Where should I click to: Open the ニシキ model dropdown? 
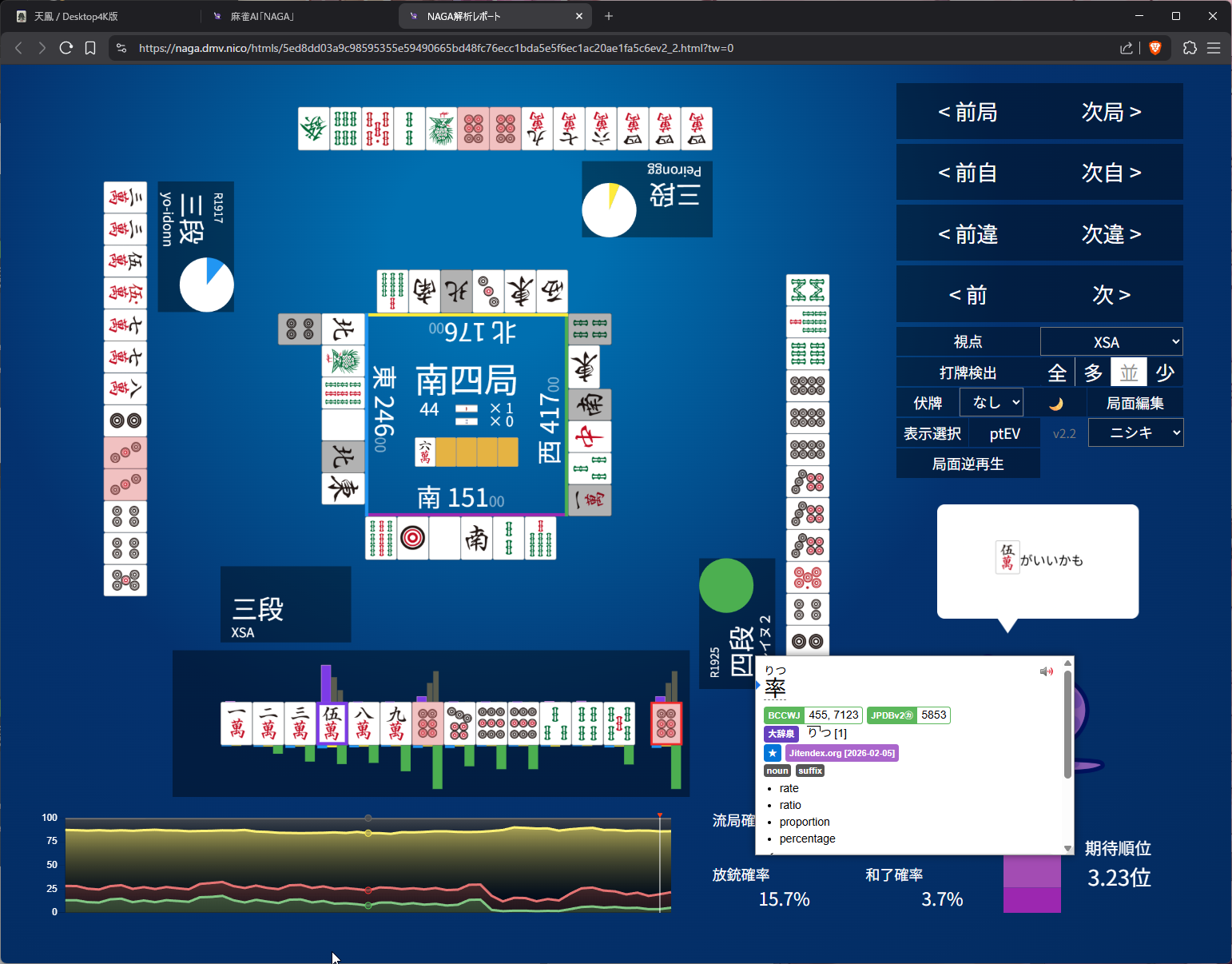pyautogui.click(x=1135, y=433)
